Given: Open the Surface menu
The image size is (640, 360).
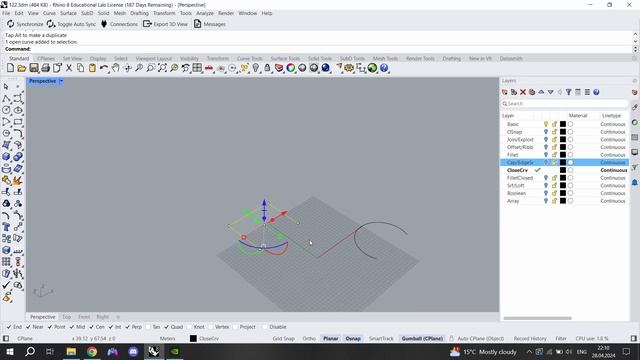Looking at the screenshot, I should point(68,13).
